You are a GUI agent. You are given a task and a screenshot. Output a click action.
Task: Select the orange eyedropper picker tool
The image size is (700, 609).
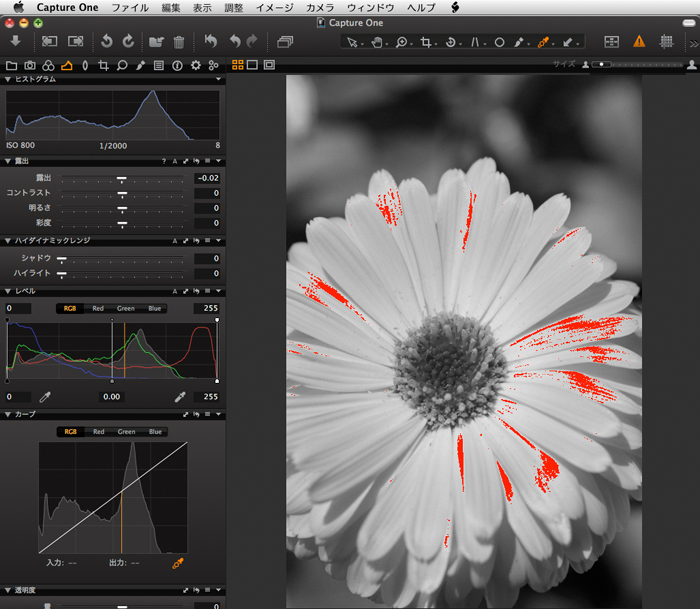click(543, 42)
